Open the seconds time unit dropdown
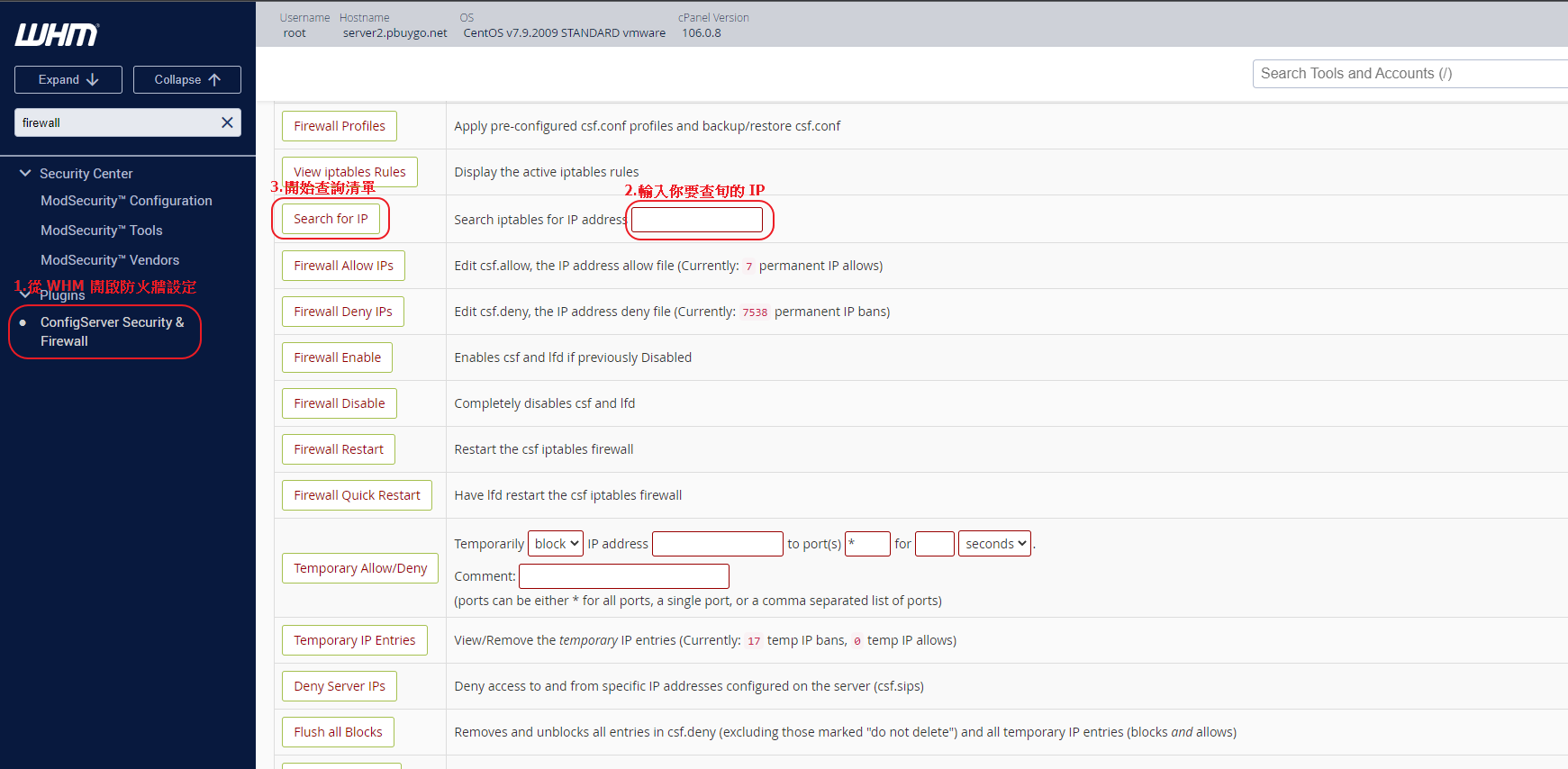The width and height of the screenshot is (1568, 769). (994, 544)
